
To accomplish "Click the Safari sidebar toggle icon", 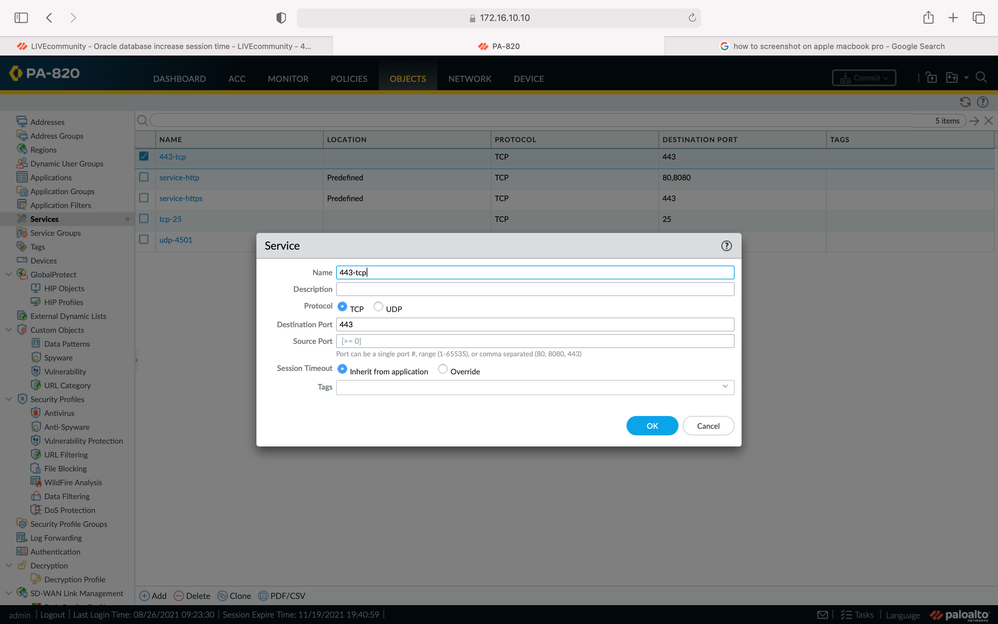I will (21, 18).
